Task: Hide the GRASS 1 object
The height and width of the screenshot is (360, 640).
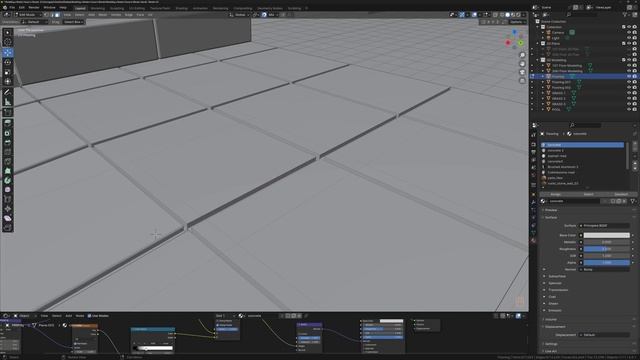Action: pyautogui.click(x=629, y=93)
